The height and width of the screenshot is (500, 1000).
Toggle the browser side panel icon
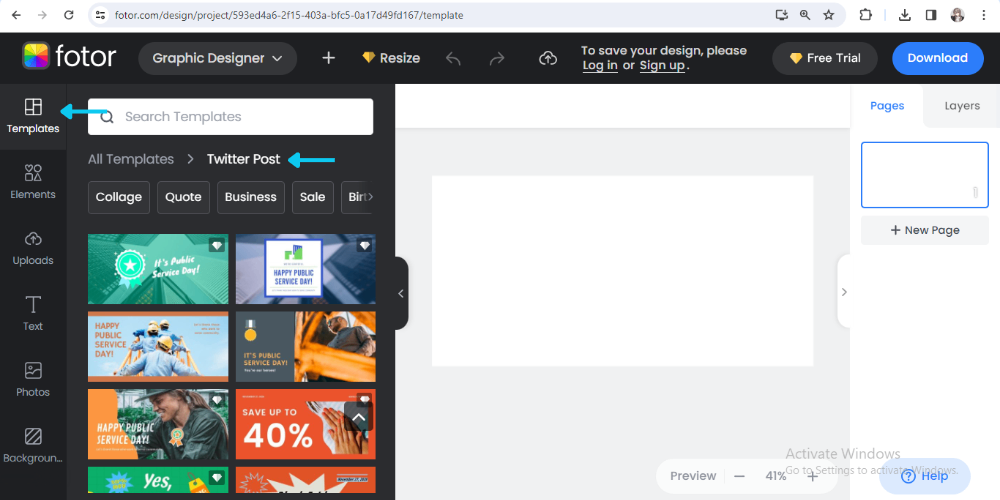(931, 15)
